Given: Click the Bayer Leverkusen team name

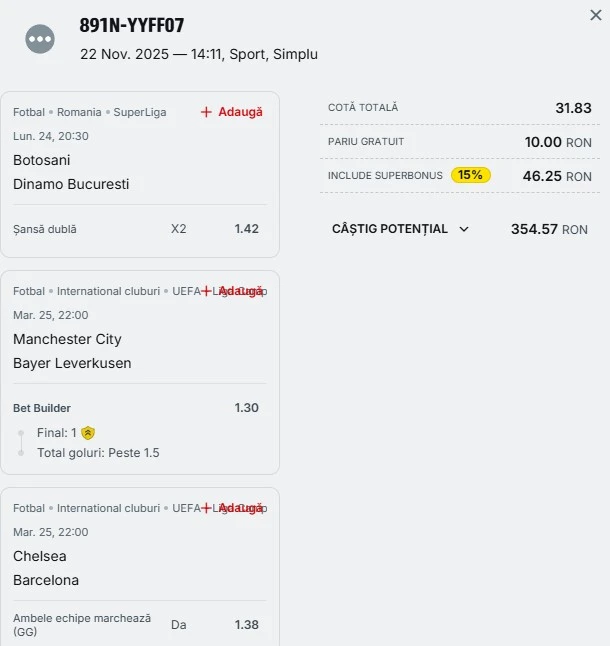Looking at the screenshot, I should (72, 363).
